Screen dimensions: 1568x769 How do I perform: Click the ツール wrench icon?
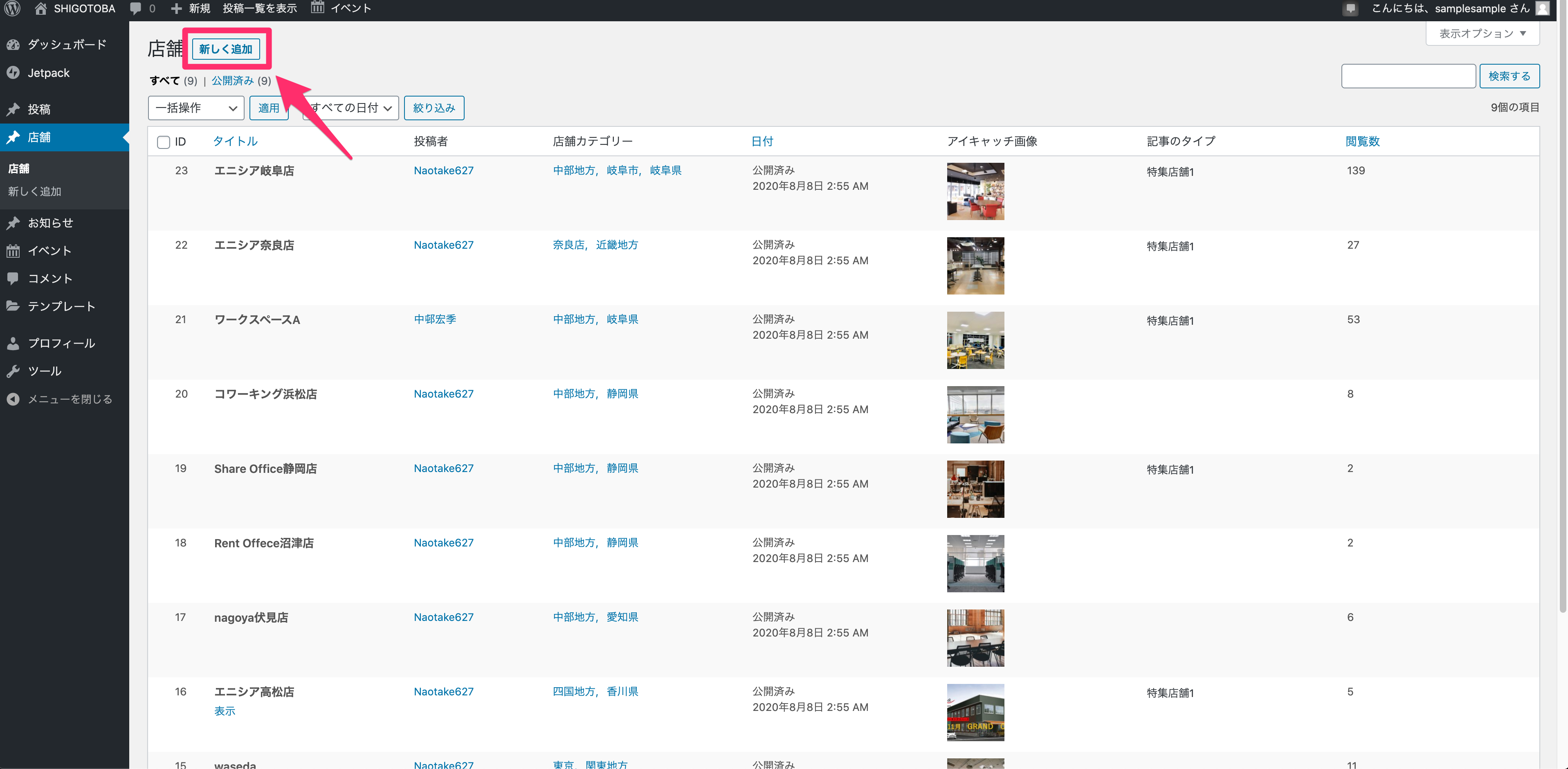click(13, 371)
